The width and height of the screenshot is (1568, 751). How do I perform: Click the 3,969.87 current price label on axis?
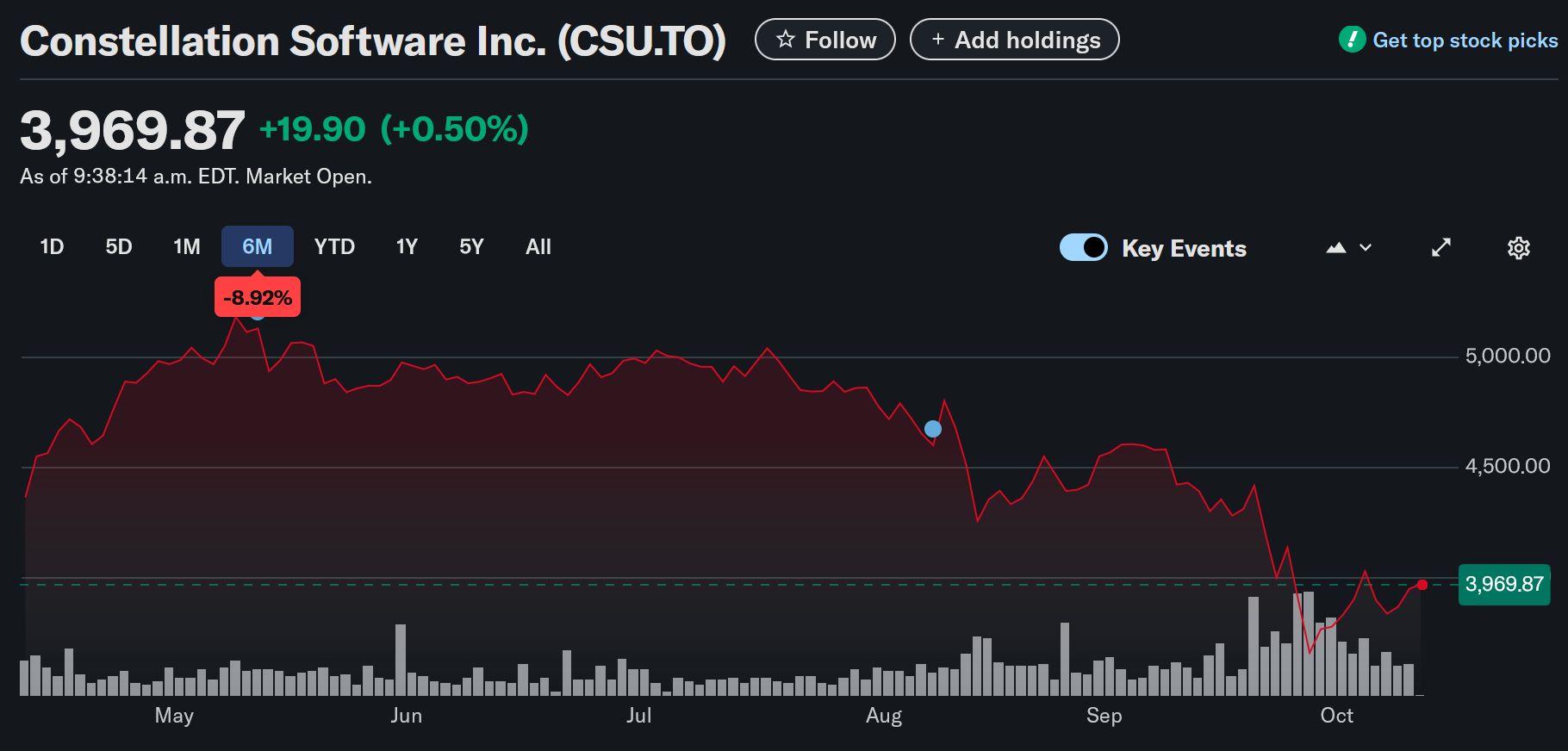point(1504,585)
